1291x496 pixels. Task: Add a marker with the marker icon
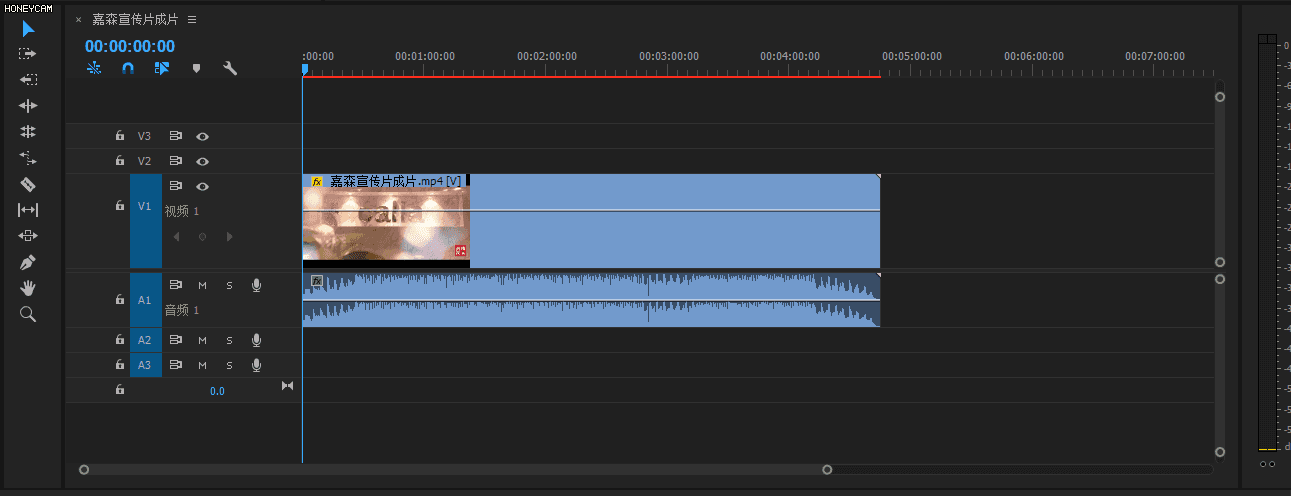[x=196, y=69]
